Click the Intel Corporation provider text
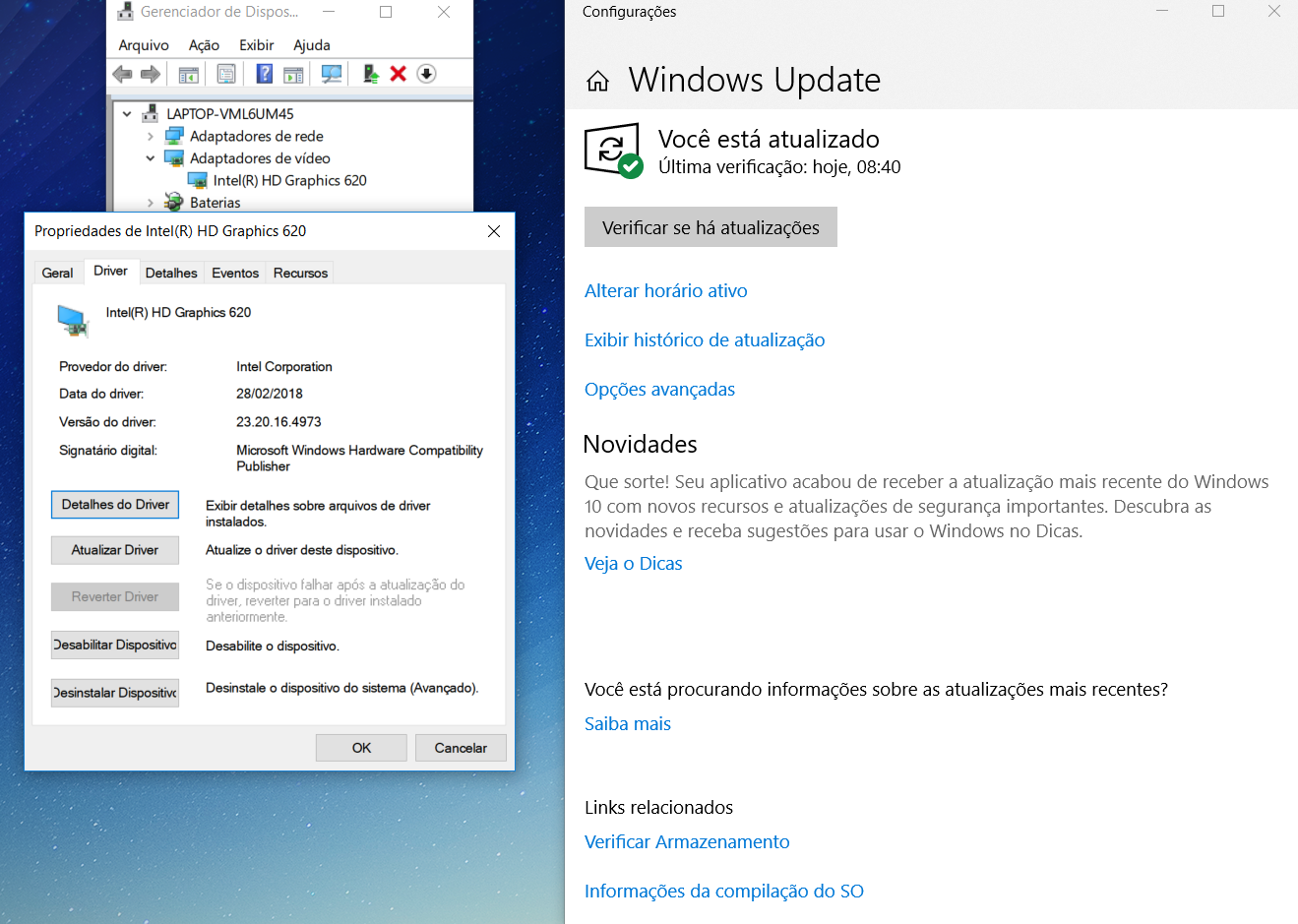This screenshot has width=1298, height=924. [284, 366]
